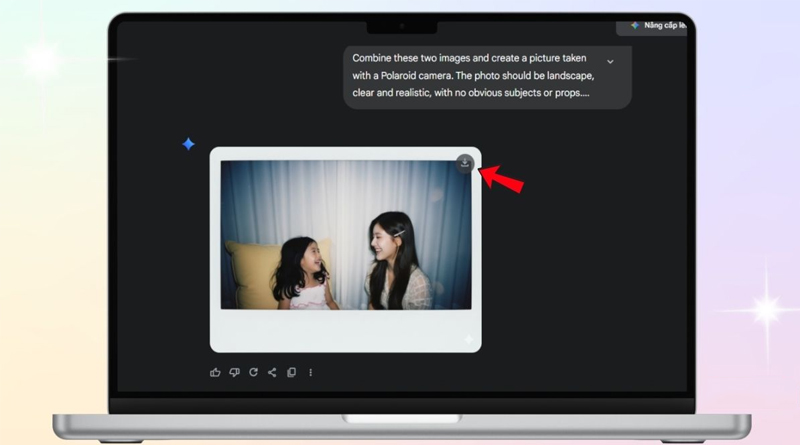Share the response using the share icon
The width and height of the screenshot is (800, 445).
(x=272, y=373)
